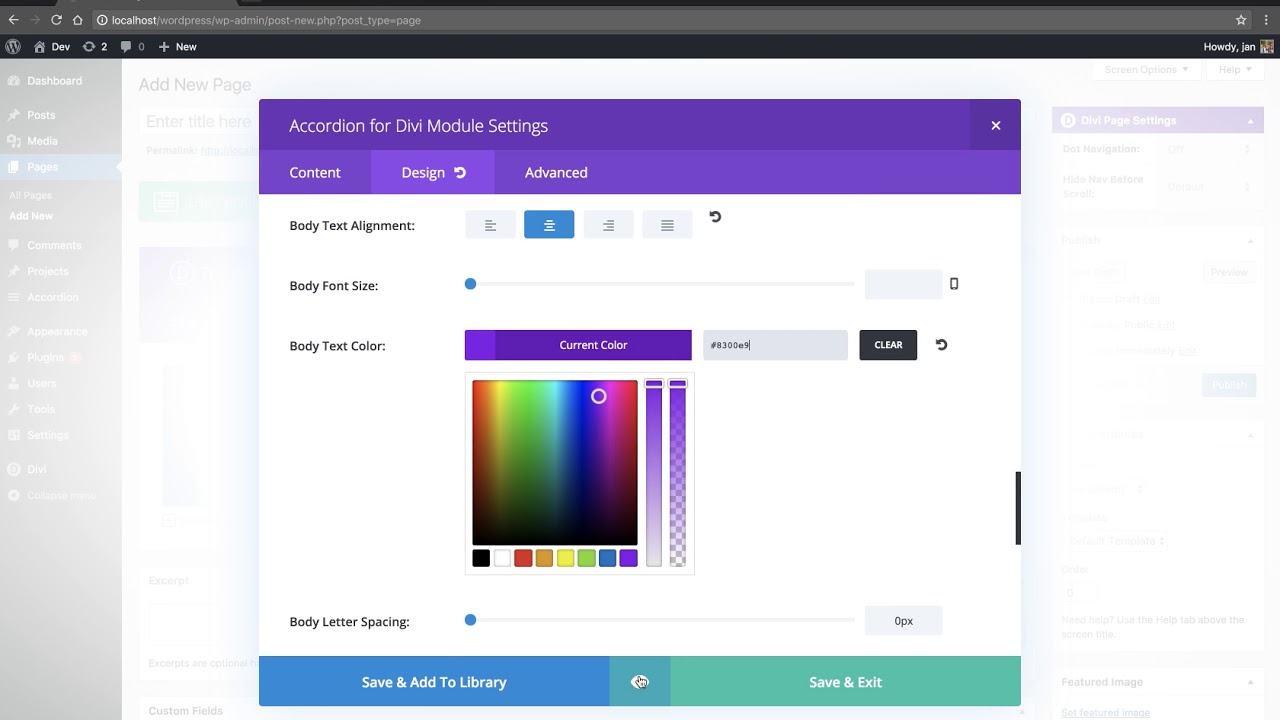This screenshot has width=1280, height=720.
Task: Select left body text alignment
Action: [x=490, y=225]
